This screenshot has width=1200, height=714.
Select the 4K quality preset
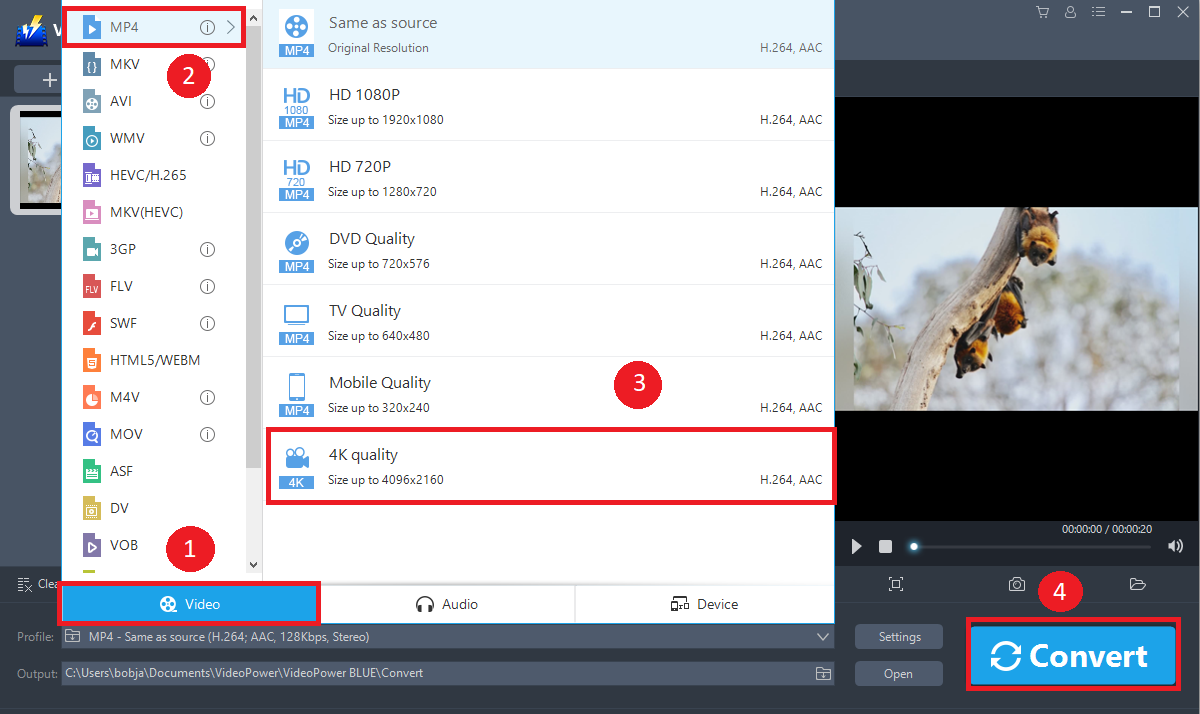tap(550, 467)
